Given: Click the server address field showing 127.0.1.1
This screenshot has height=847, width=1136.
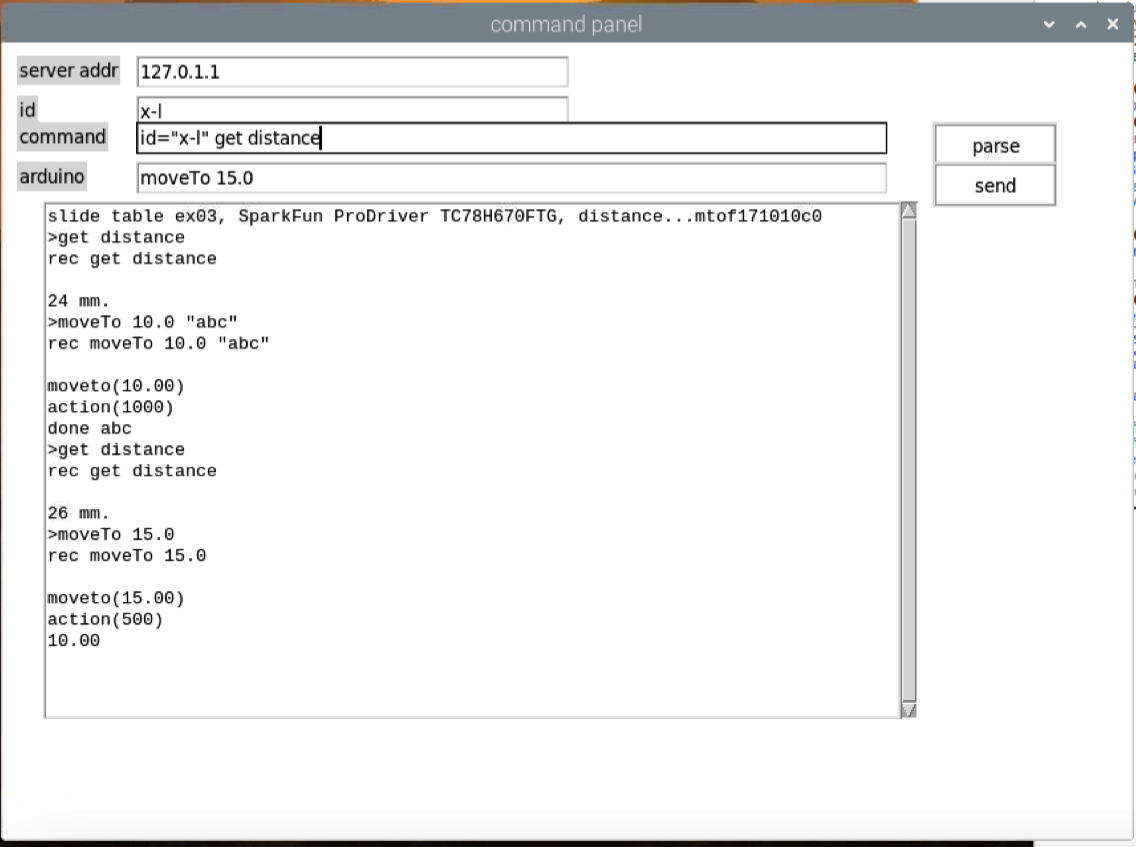Looking at the screenshot, I should pyautogui.click(x=350, y=72).
